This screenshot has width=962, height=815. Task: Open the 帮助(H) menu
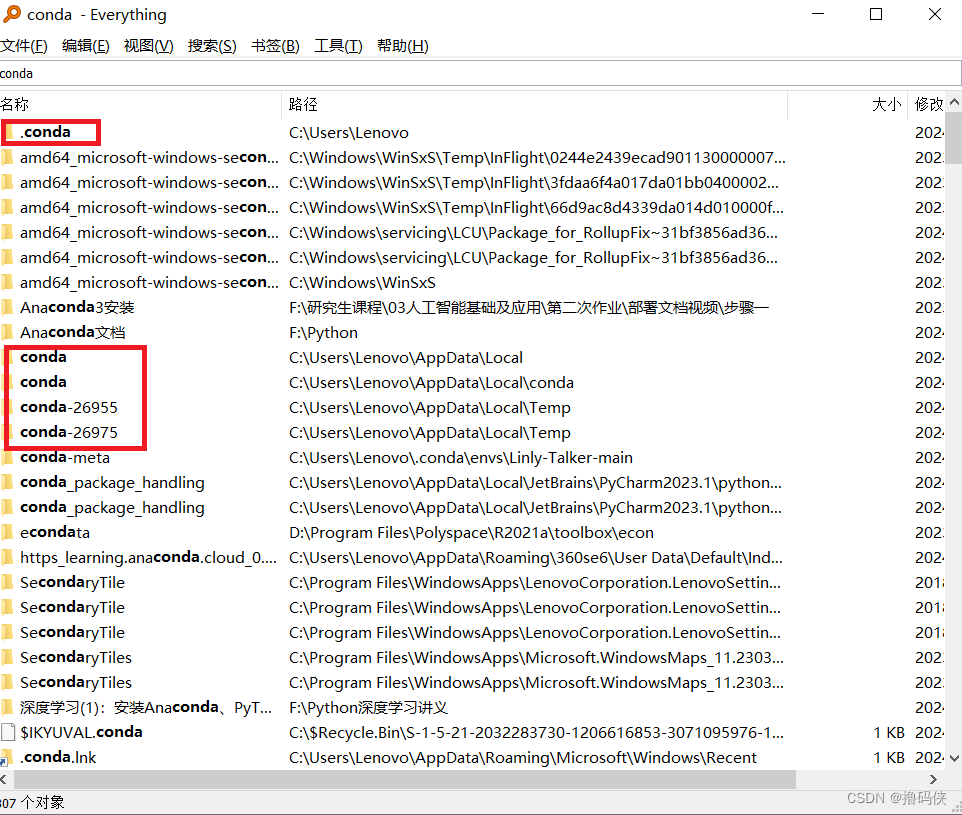point(402,46)
